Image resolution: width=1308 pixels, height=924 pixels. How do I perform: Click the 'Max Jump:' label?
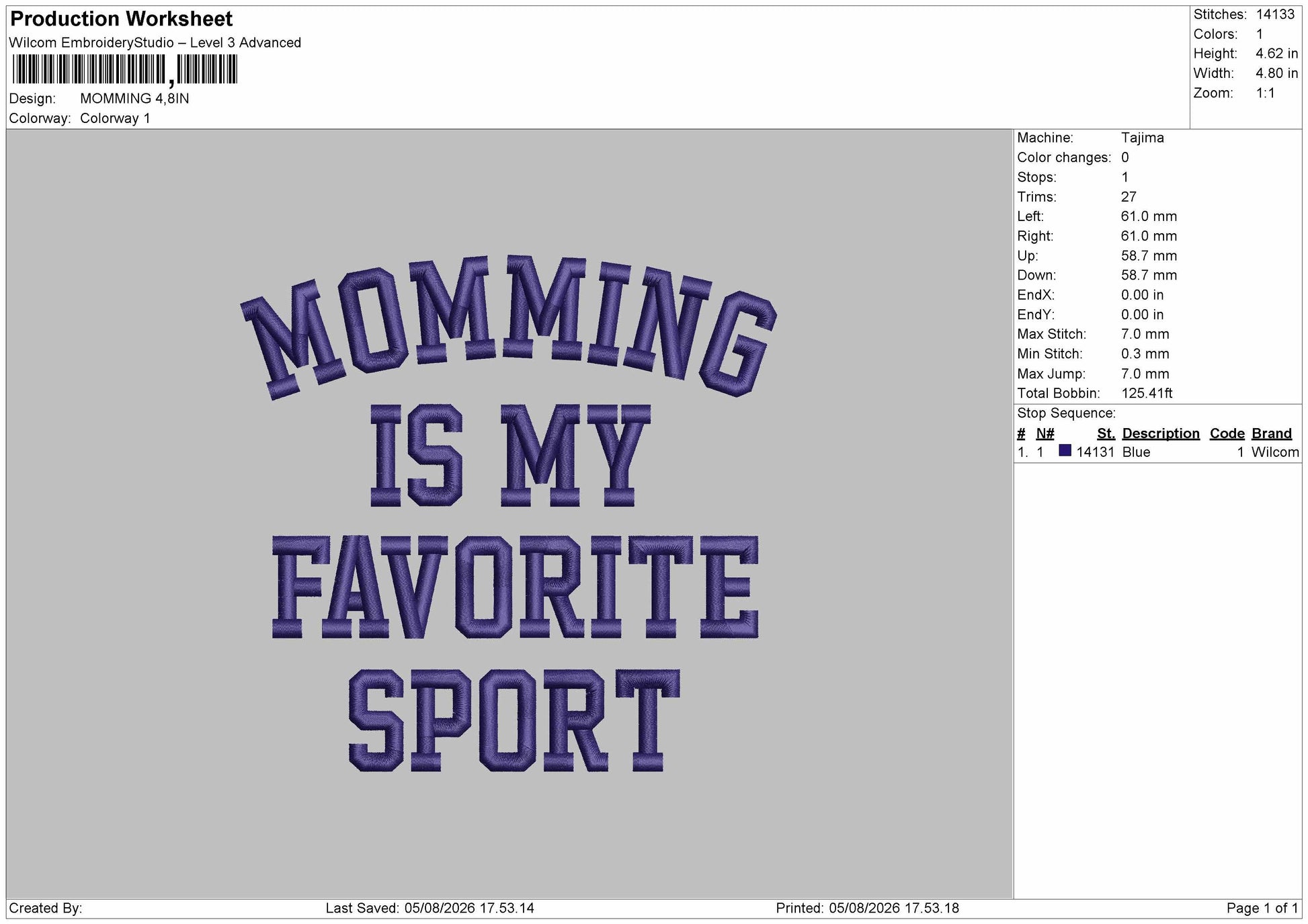[1051, 374]
